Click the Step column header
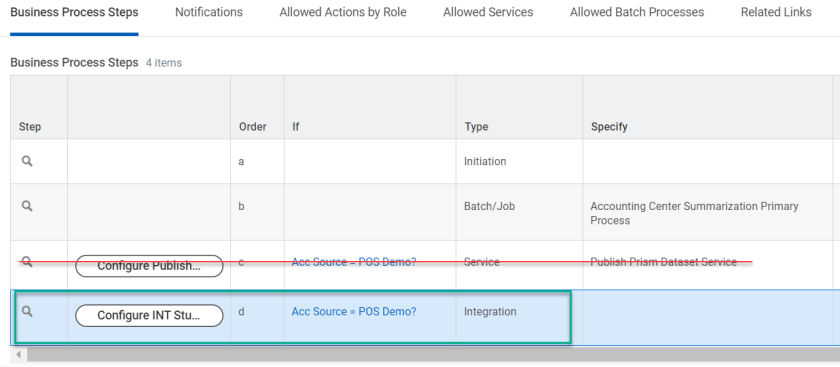The height and width of the screenshot is (367, 840). [30, 127]
